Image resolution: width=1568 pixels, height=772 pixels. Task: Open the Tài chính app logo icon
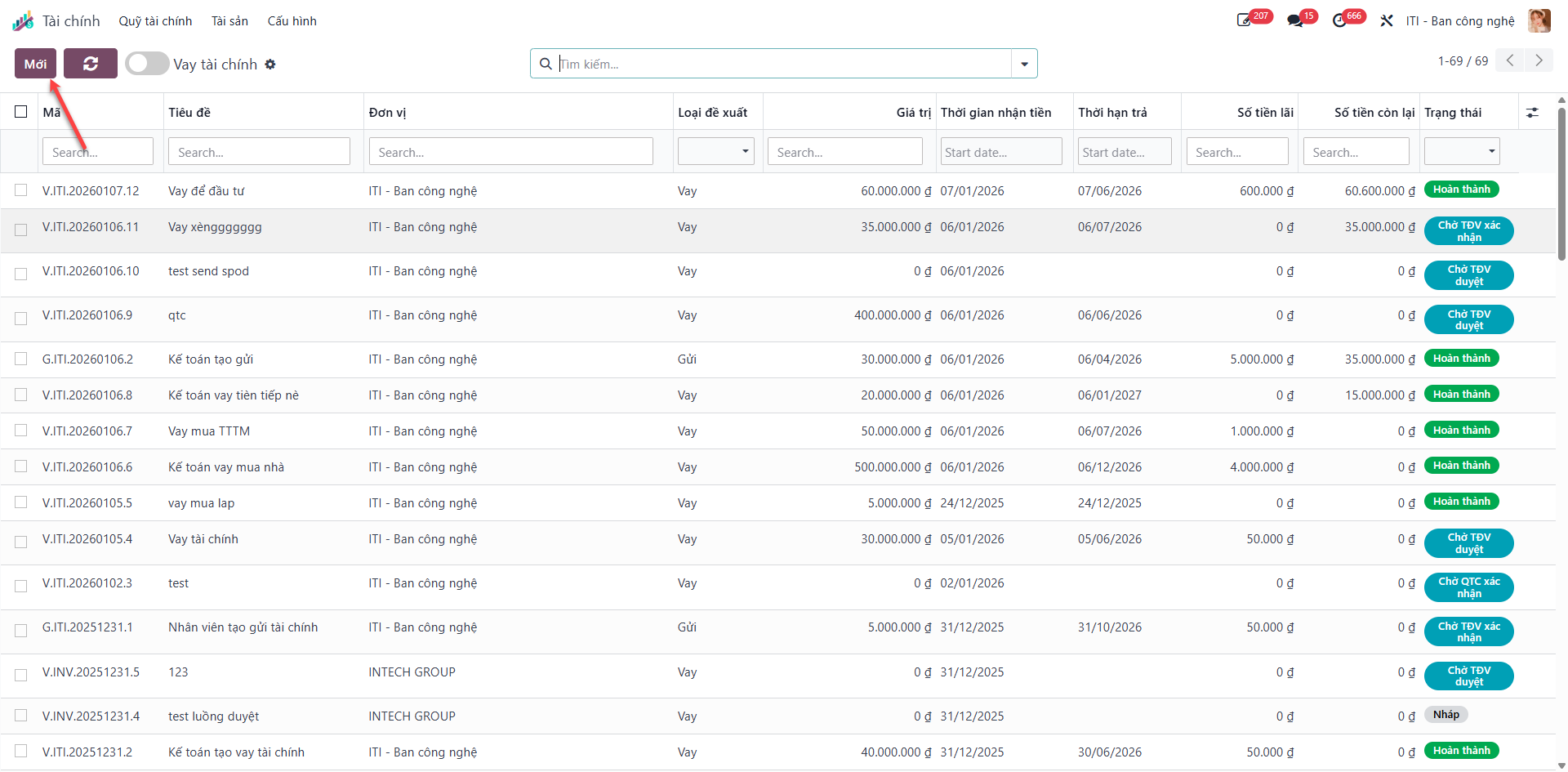23,20
